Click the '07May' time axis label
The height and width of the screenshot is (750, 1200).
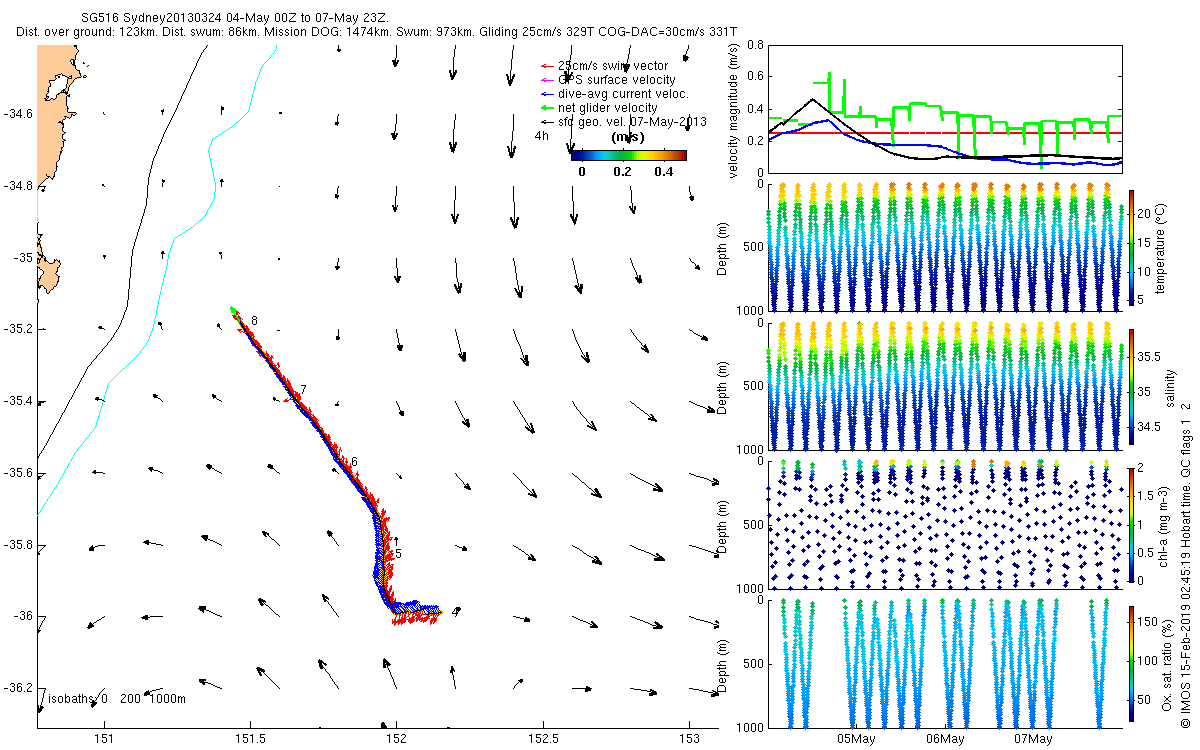pos(1033,739)
